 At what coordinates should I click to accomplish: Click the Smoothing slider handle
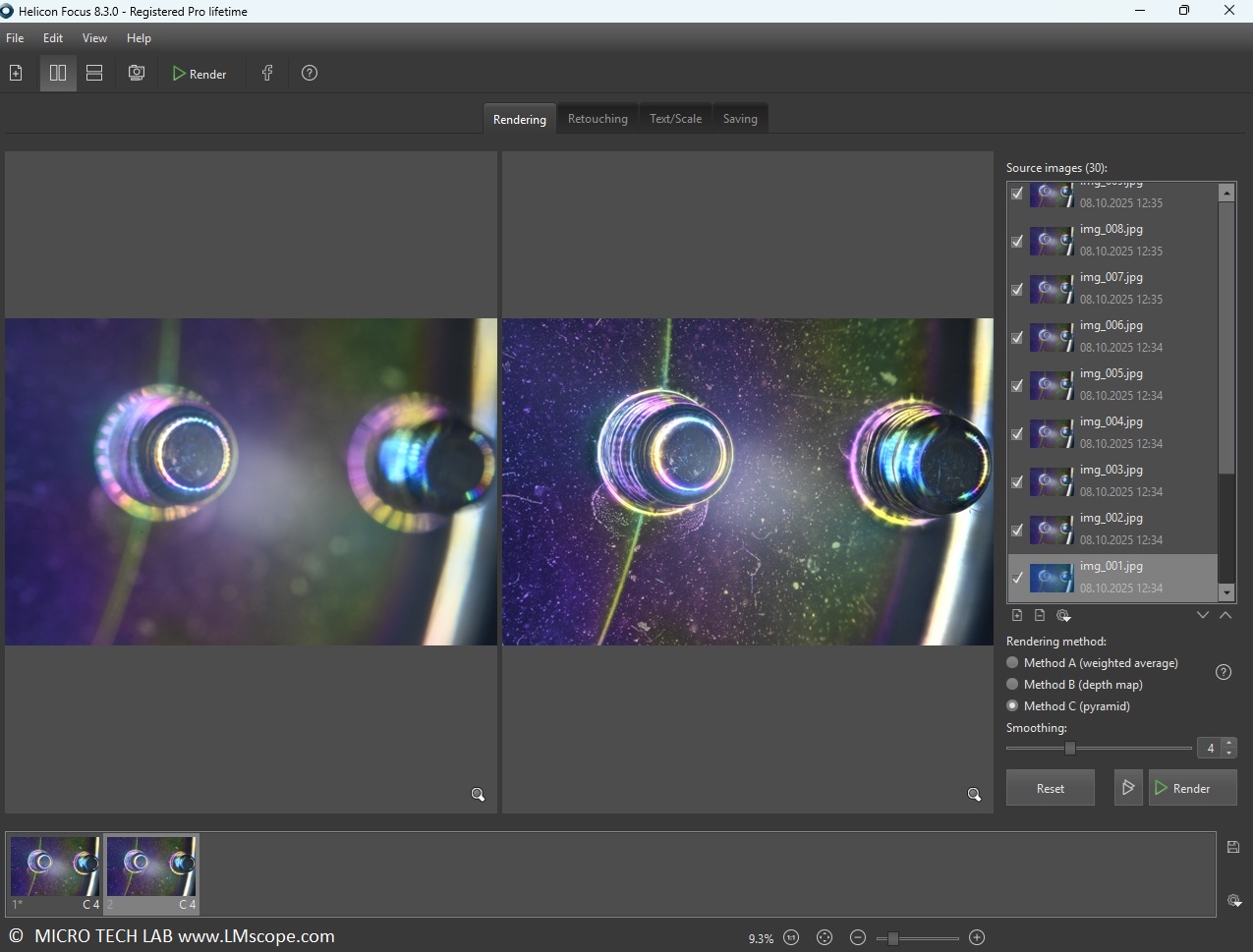pos(1070,749)
